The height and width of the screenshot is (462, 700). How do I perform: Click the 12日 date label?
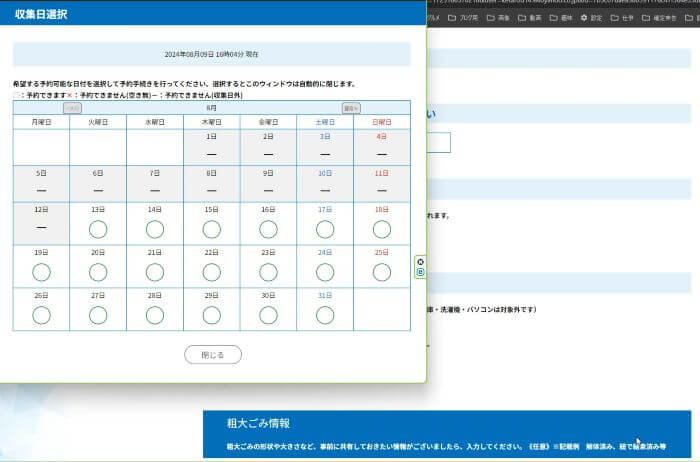tap(41, 210)
